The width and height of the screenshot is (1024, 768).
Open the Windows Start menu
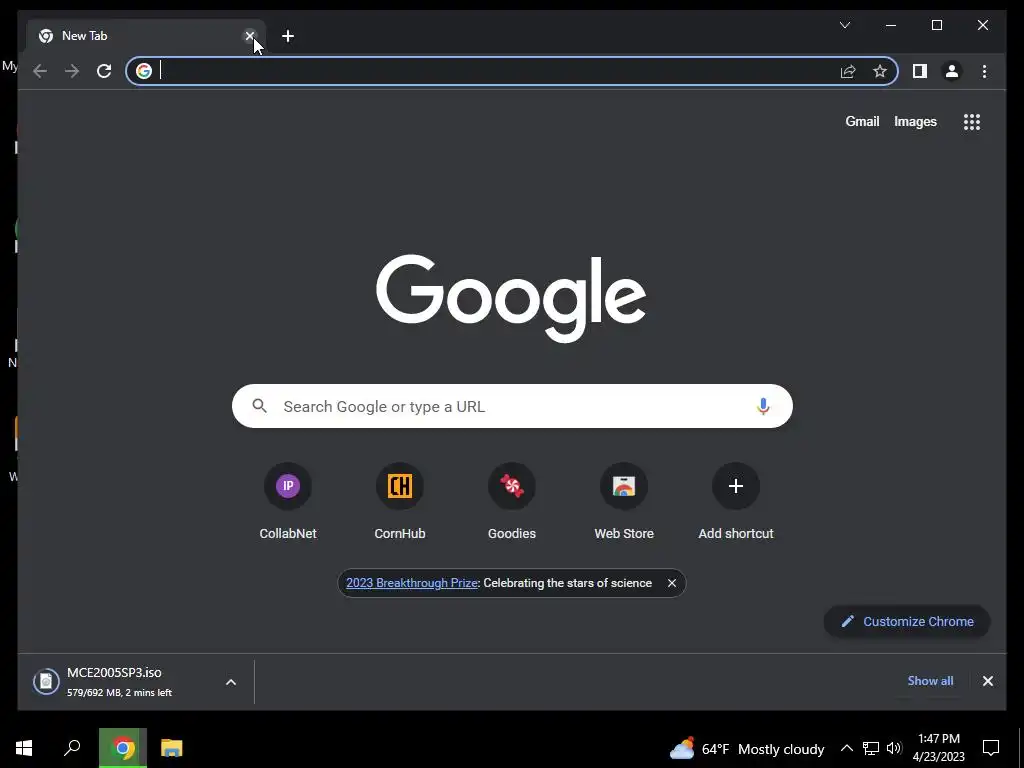tap(24, 748)
